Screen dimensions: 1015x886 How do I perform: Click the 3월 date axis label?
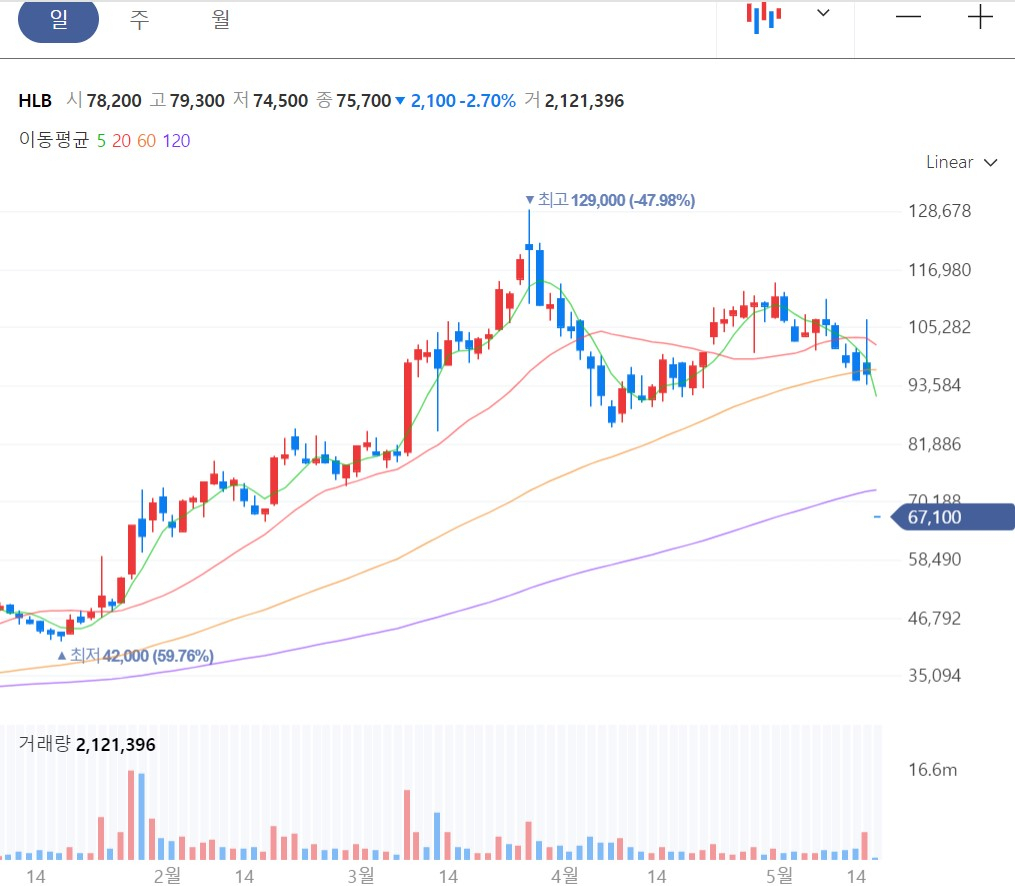(361, 876)
